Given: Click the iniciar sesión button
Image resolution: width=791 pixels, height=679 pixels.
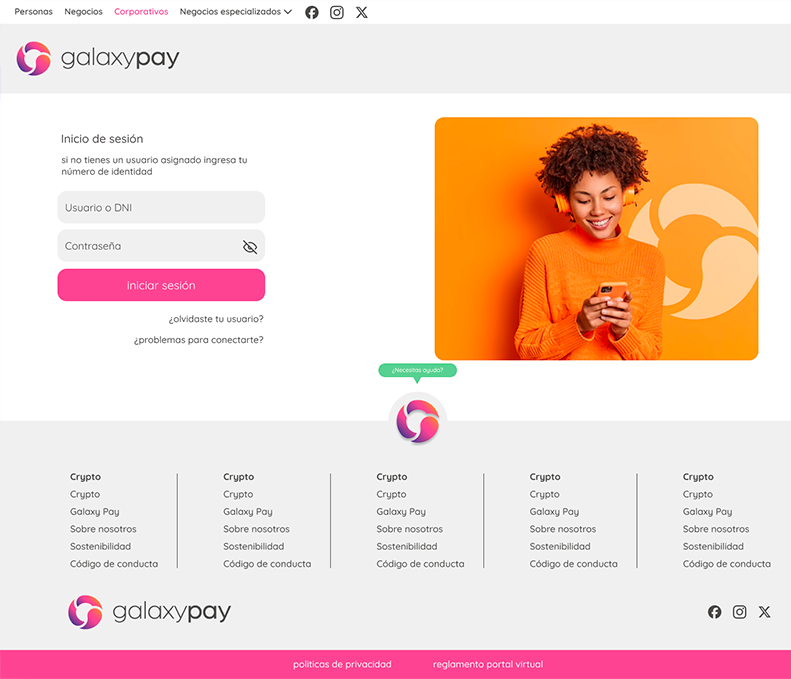Looking at the screenshot, I should click(161, 285).
